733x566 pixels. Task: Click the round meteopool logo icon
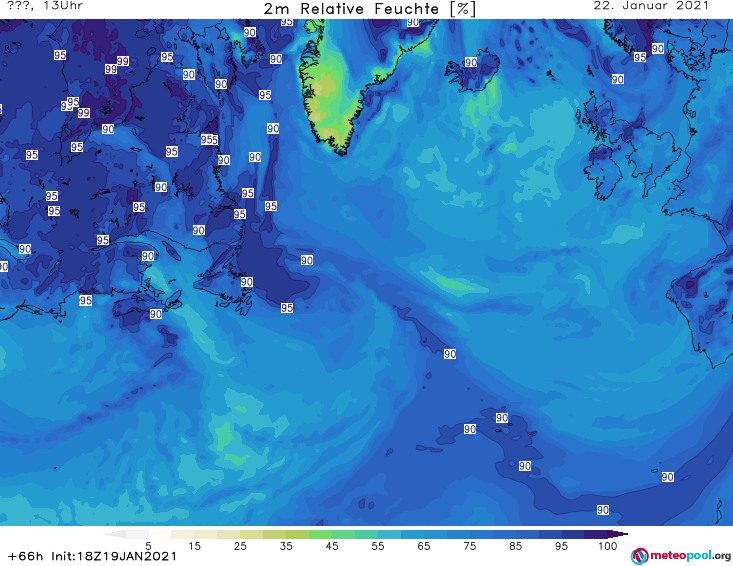coord(639,556)
